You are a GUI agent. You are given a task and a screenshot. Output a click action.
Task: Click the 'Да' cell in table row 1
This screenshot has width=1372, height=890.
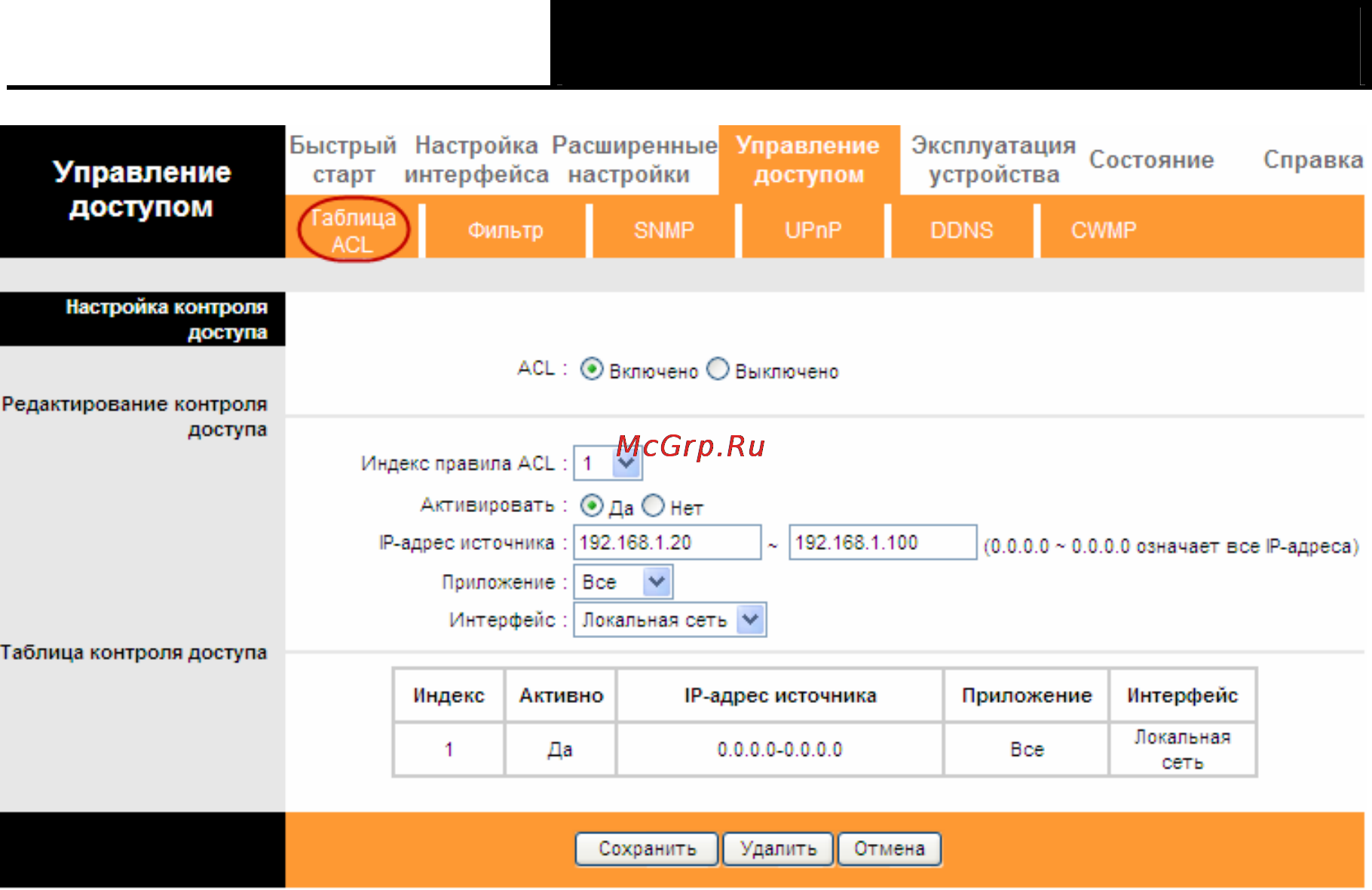point(561,750)
